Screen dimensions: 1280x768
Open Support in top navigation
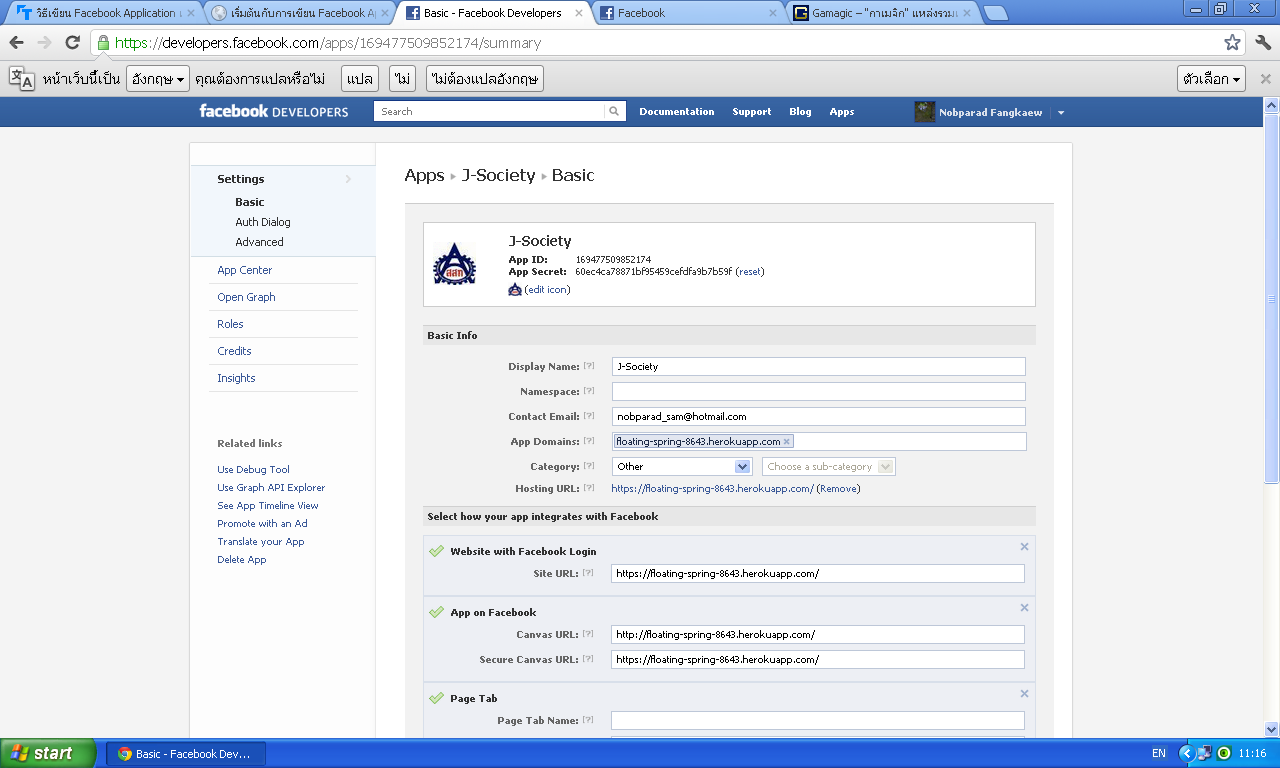[x=752, y=112]
